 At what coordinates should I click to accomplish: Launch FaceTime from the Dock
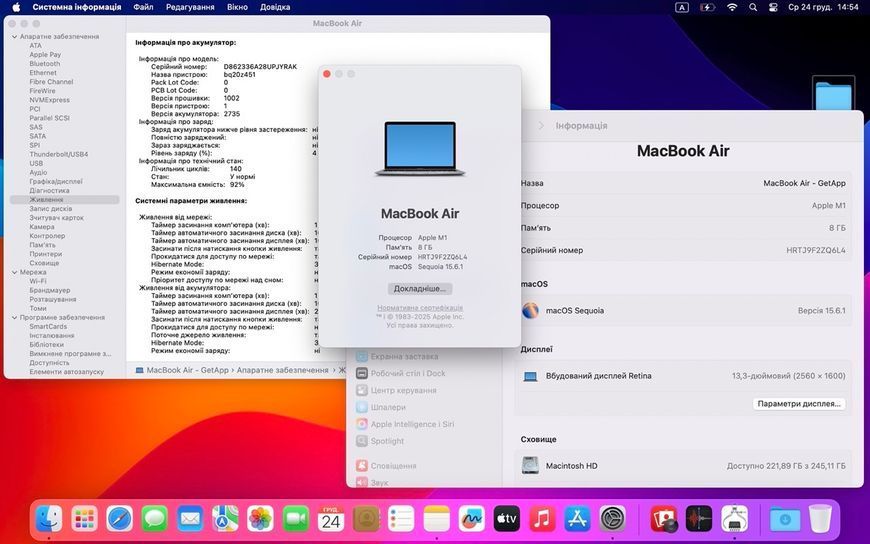(296, 520)
